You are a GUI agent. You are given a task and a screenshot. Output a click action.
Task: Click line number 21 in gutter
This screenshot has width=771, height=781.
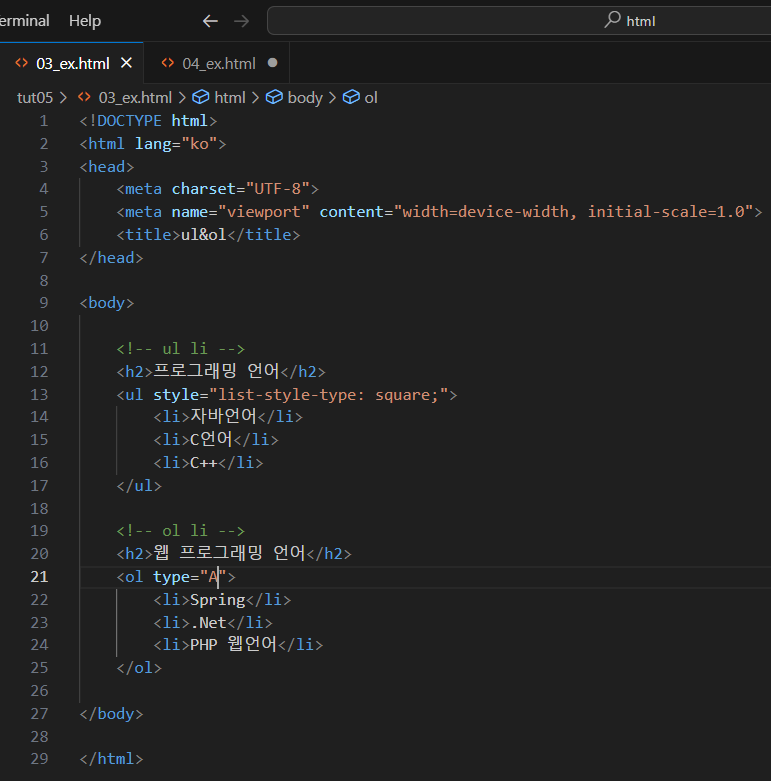pos(39,577)
